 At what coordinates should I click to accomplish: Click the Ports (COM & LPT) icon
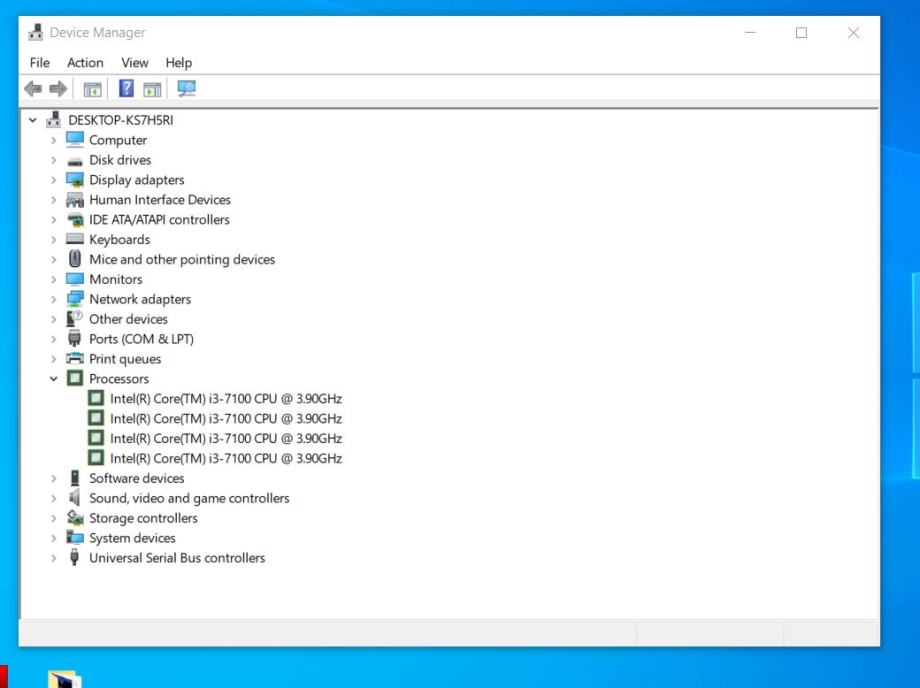pos(74,338)
